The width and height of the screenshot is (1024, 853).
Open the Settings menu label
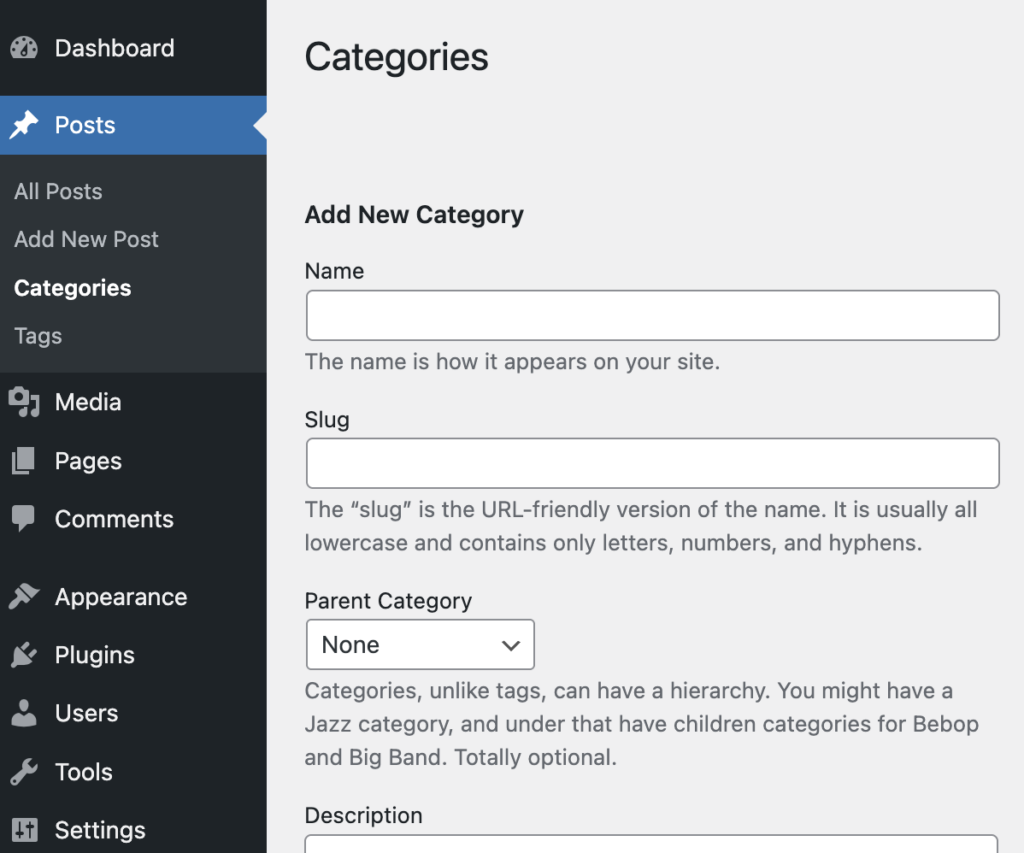100,830
